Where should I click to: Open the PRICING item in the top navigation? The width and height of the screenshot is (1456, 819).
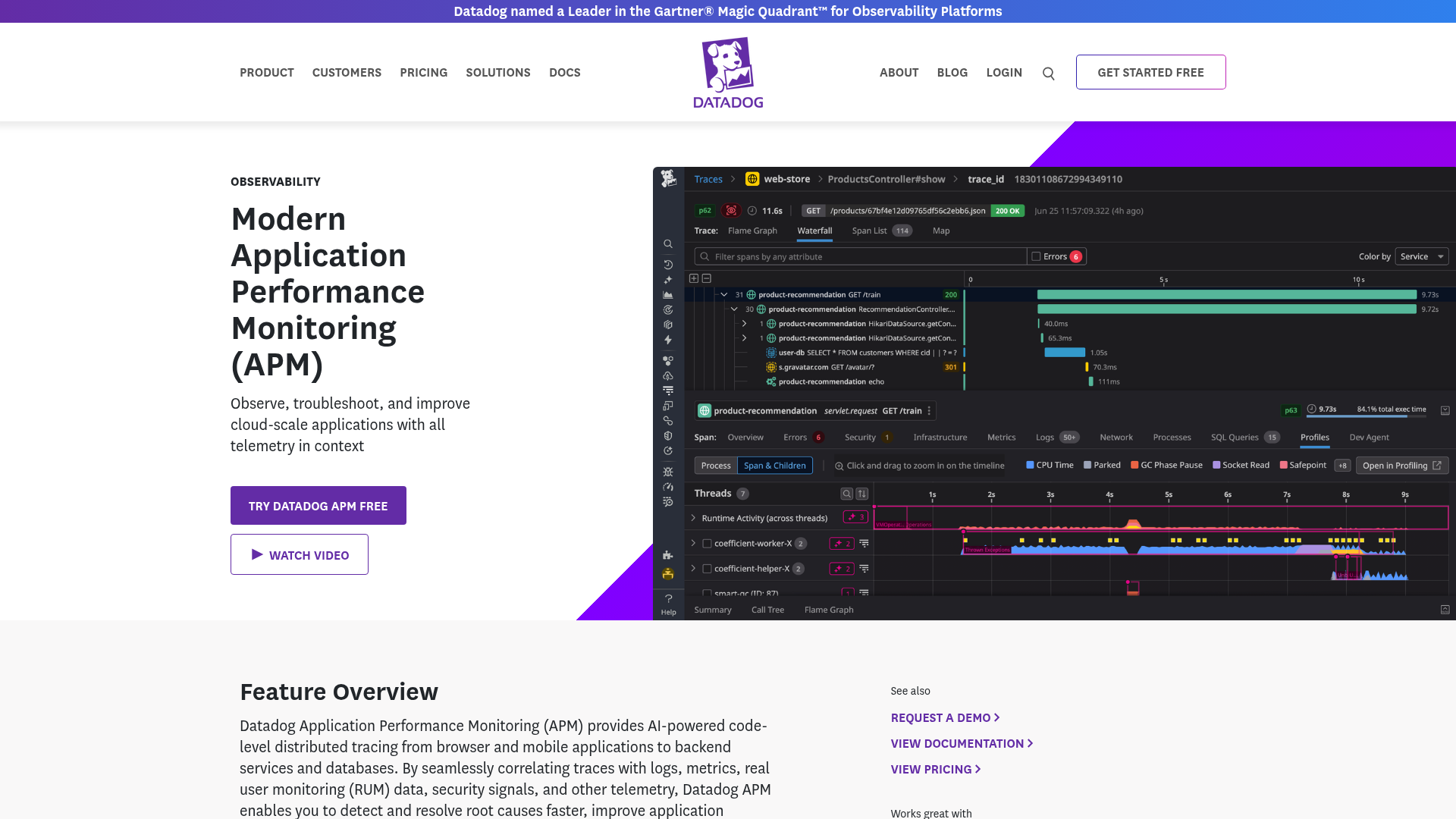click(423, 72)
